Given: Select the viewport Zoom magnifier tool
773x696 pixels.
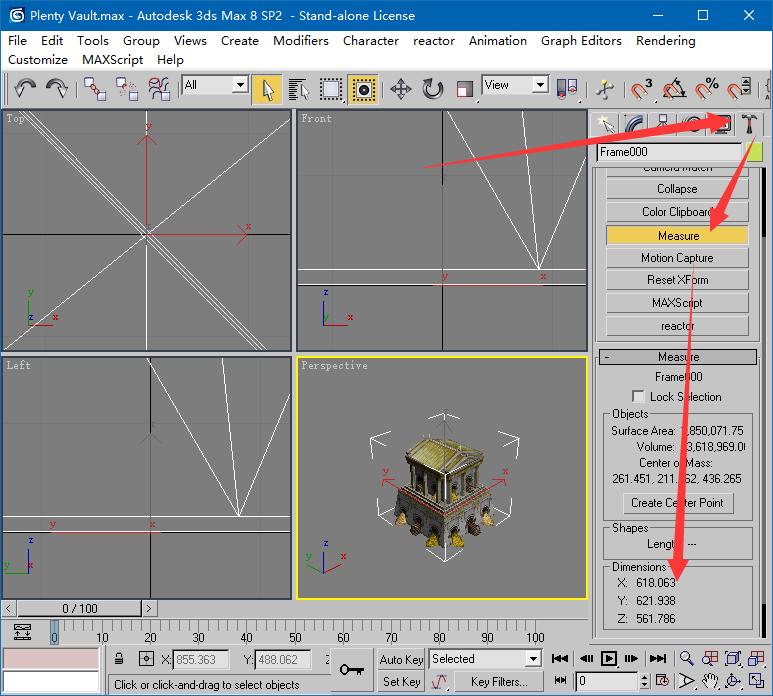Looking at the screenshot, I should [x=687, y=659].
